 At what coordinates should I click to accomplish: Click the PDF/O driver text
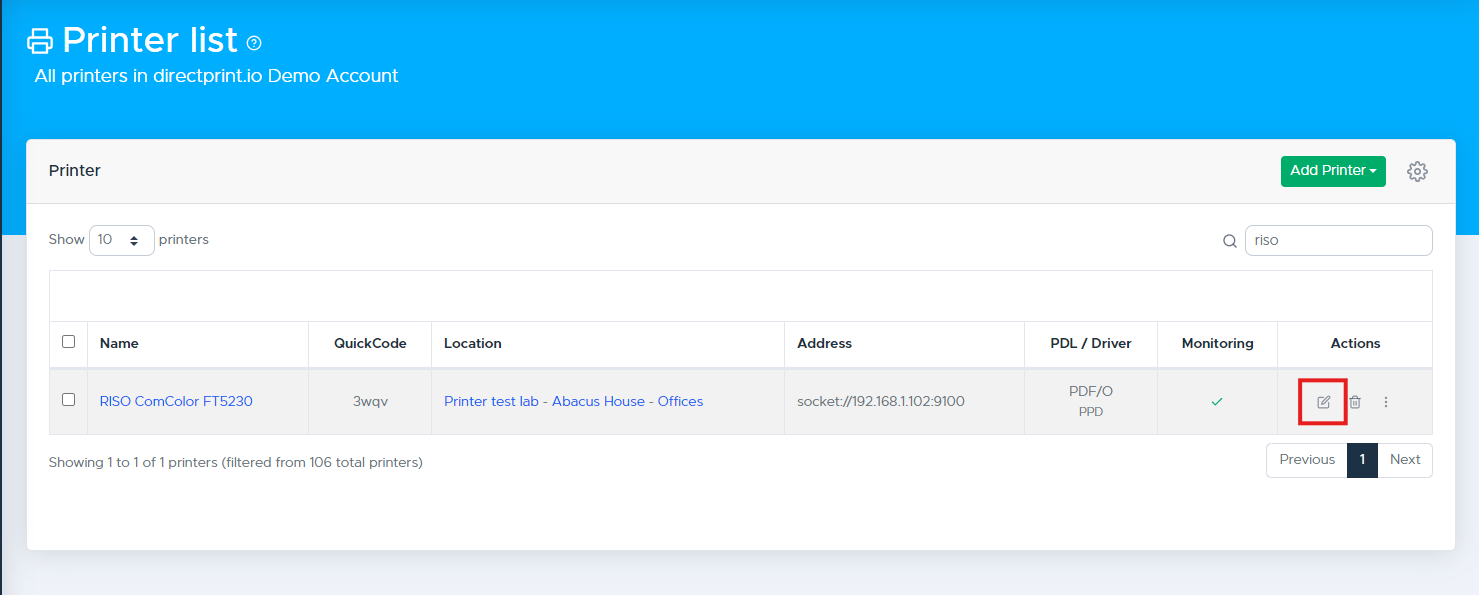[1091, 392]
